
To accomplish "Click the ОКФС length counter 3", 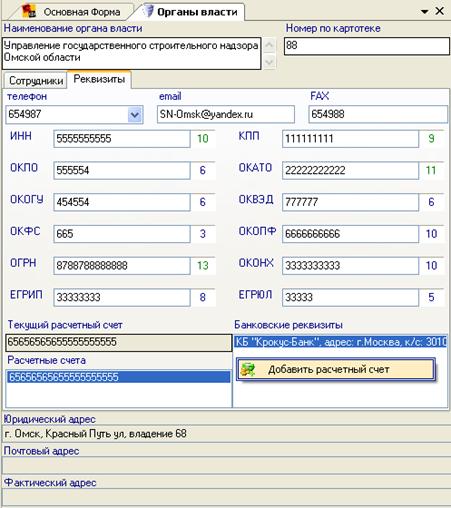I will pos(203,234).
